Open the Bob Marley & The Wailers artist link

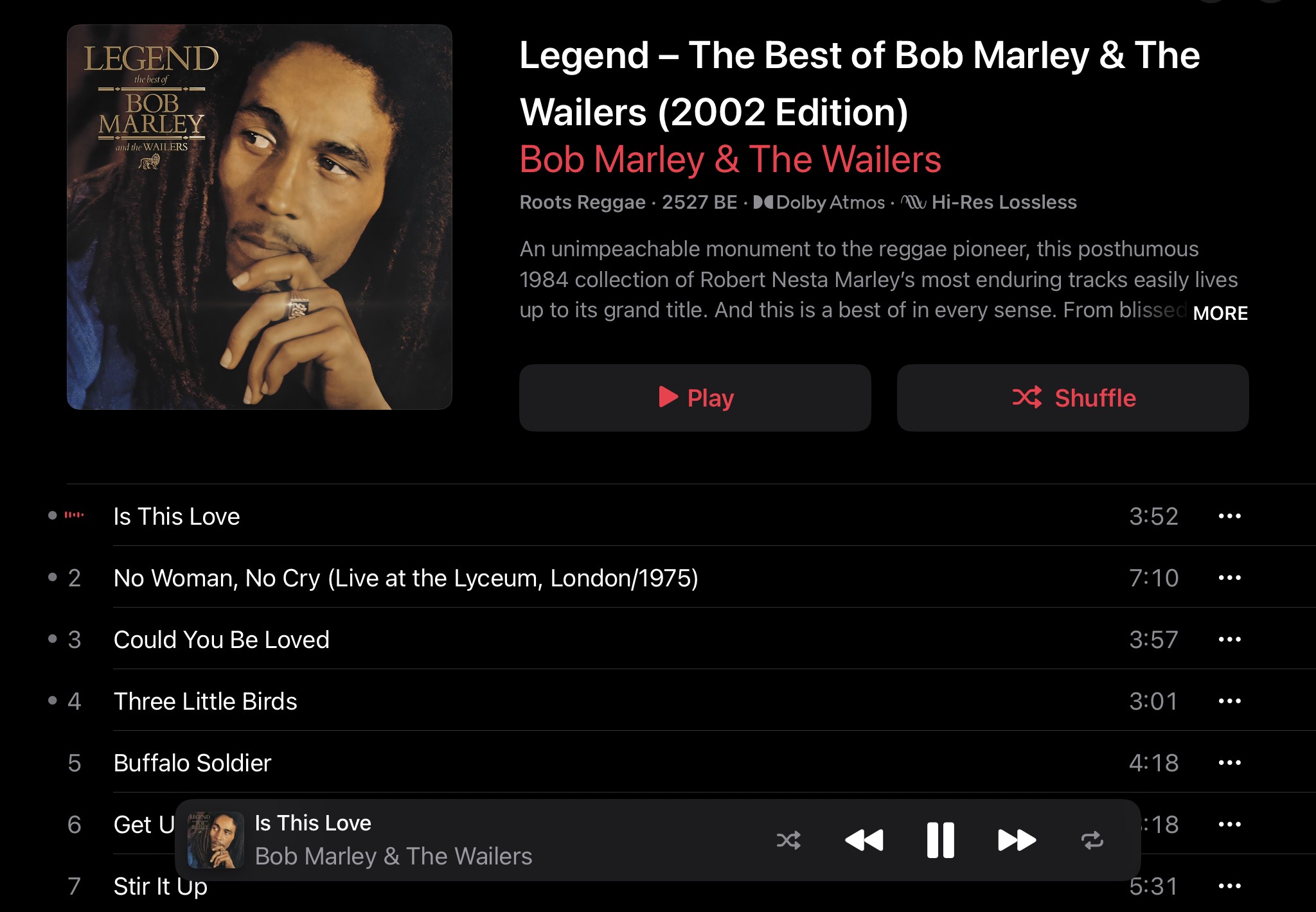click(x=730, y=159)
